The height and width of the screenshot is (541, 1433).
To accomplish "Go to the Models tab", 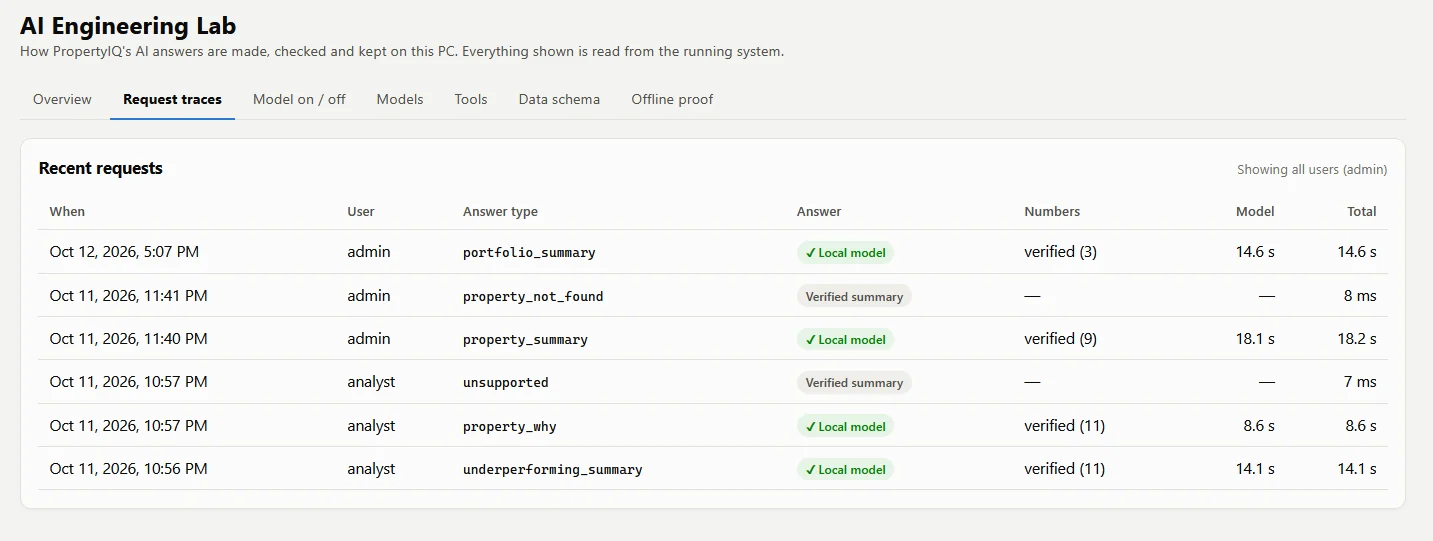I will click(400, 99).
